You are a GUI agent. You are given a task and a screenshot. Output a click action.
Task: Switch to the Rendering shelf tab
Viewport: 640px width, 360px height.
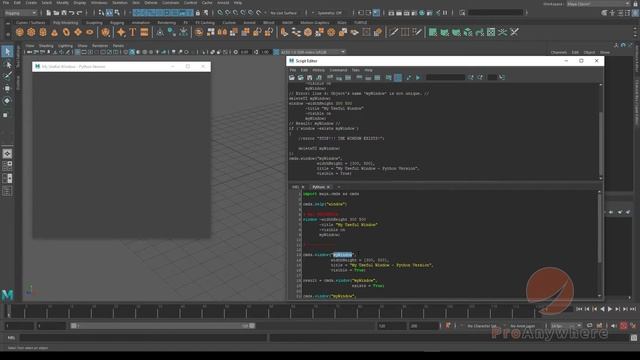click(167, 23)
